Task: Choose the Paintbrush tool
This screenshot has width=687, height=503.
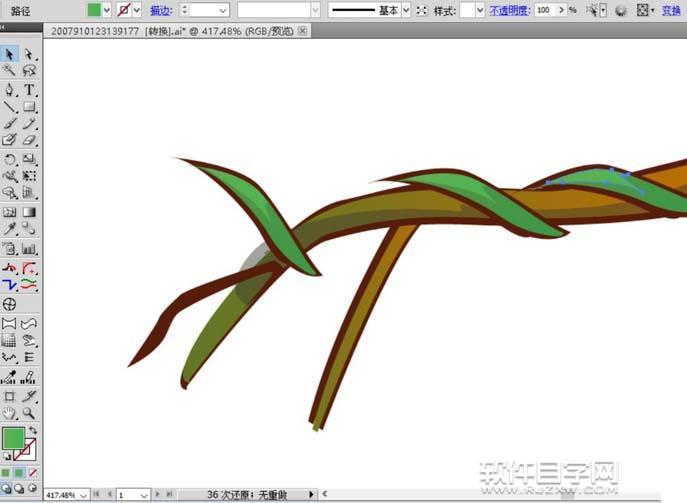Action: (9, 124)
